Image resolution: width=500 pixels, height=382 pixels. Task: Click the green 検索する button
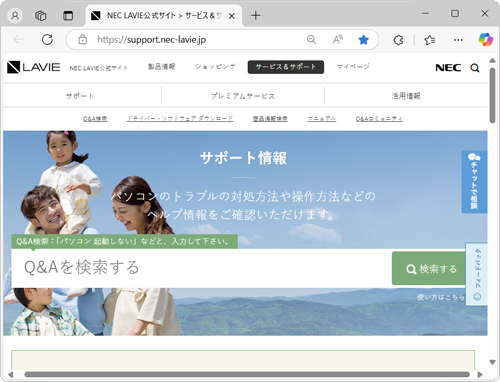click(x=429, y=268)
